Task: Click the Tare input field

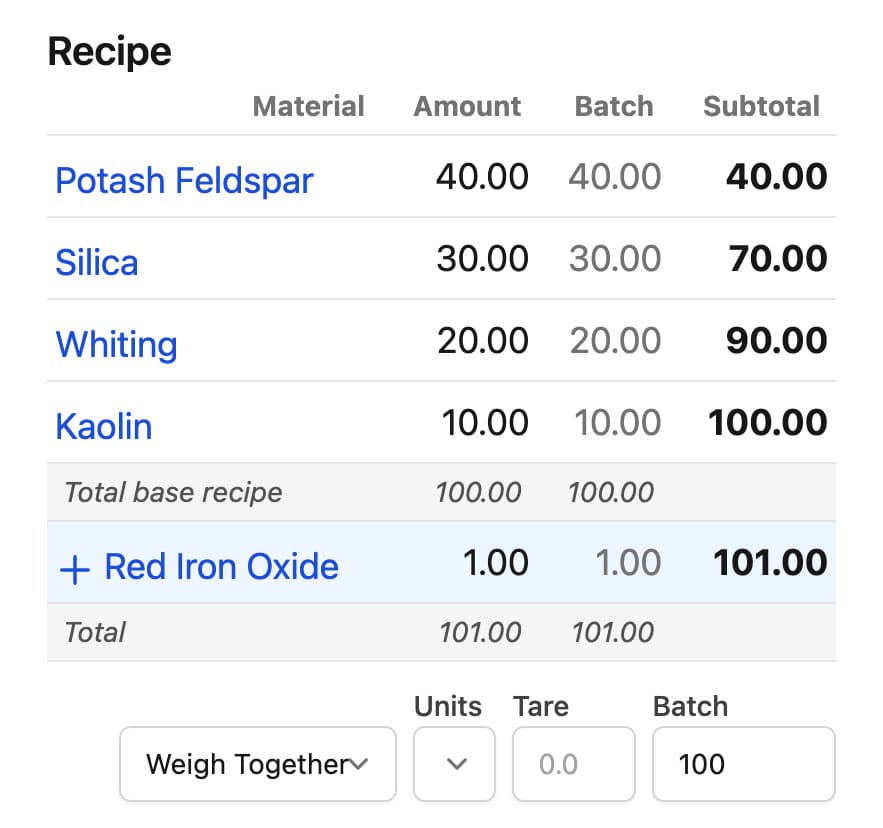Action: (573, 765)
